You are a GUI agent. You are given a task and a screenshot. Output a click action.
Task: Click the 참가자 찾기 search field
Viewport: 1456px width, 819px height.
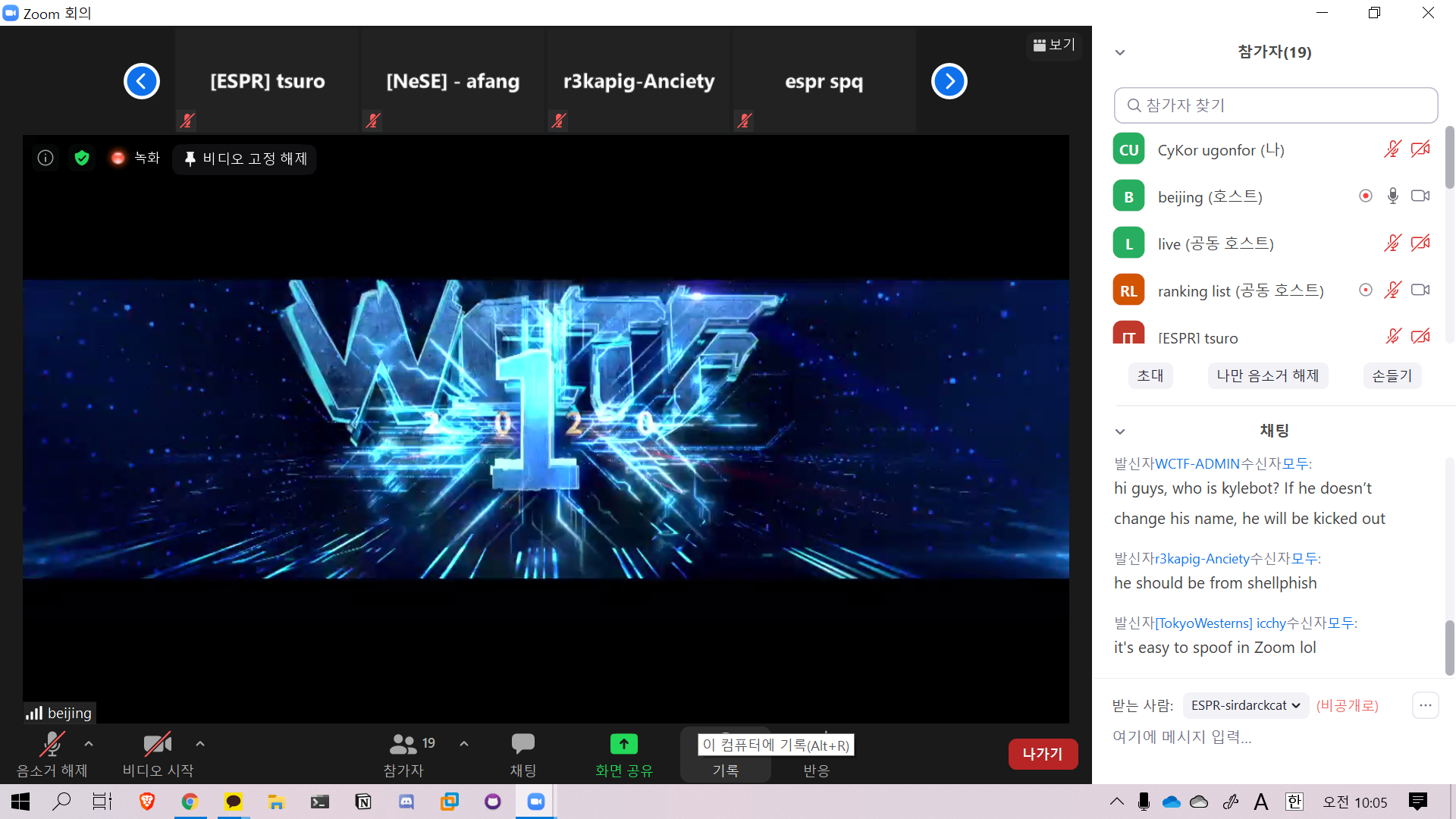pos(1276,105)
